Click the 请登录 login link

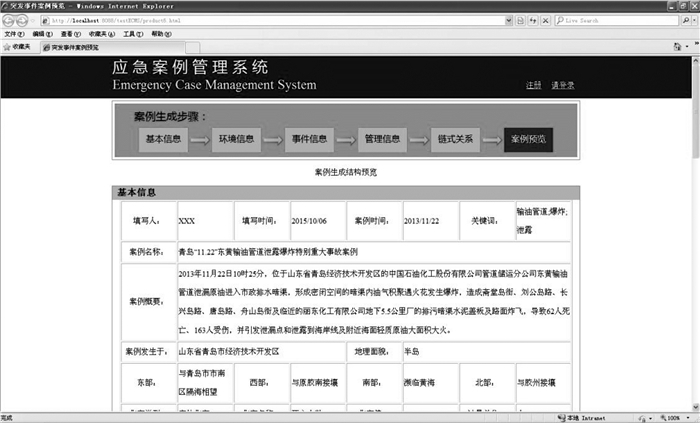tap(562, 85)
